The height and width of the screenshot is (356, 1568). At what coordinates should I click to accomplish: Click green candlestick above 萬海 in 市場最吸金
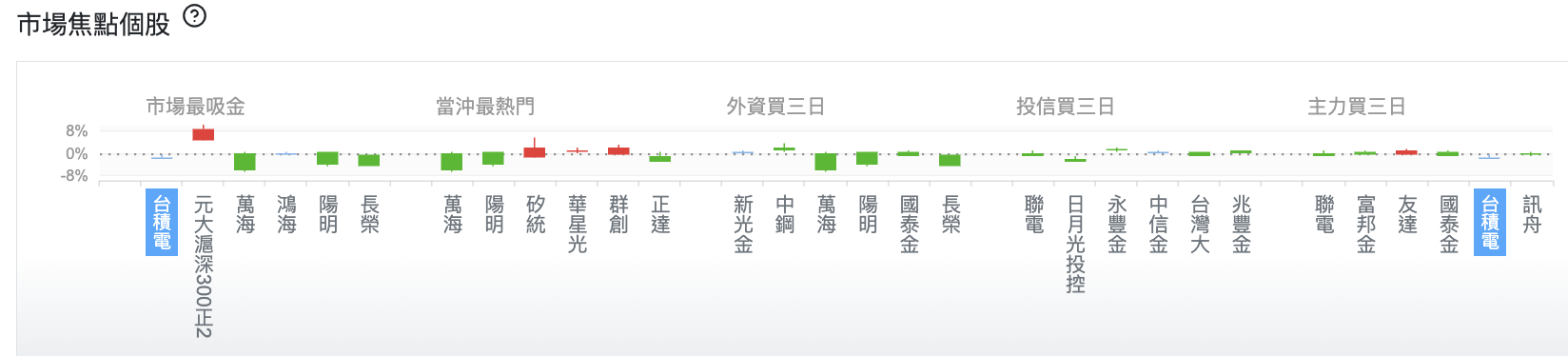point(245,162)
